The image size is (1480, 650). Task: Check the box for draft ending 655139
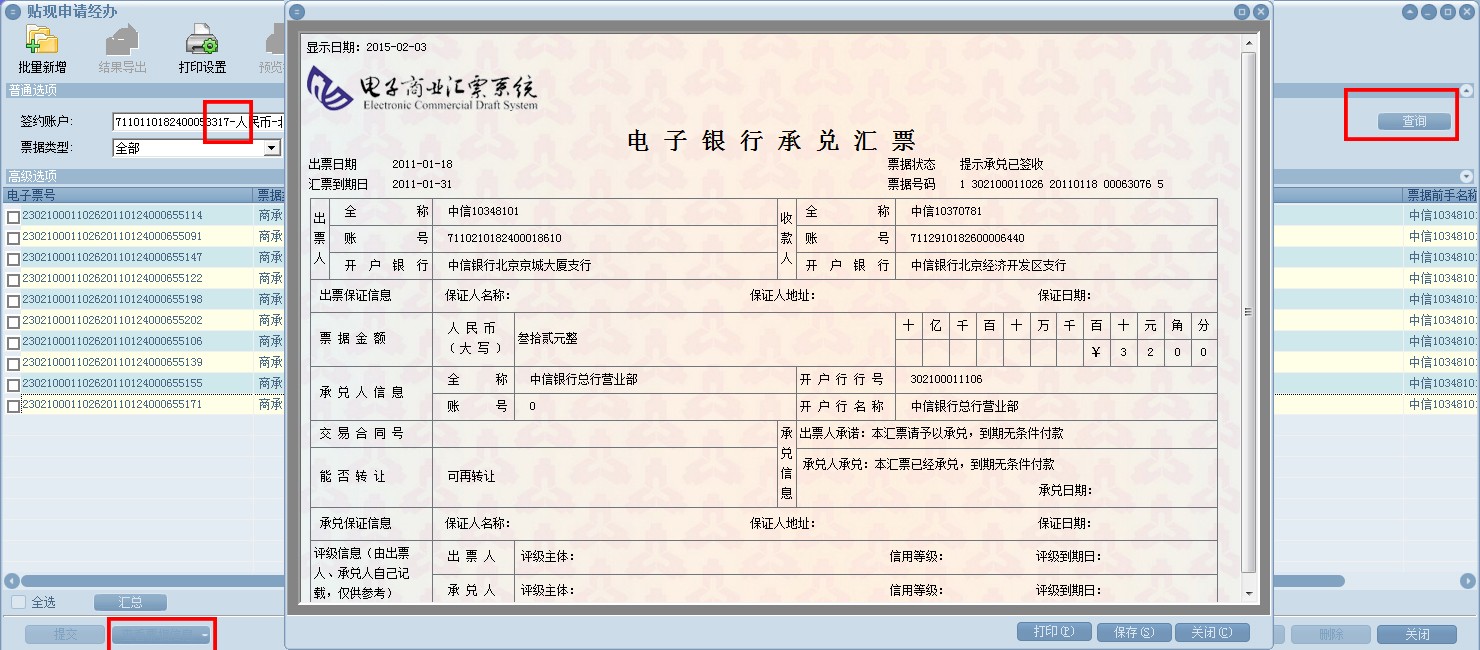(x=13, y=364)
